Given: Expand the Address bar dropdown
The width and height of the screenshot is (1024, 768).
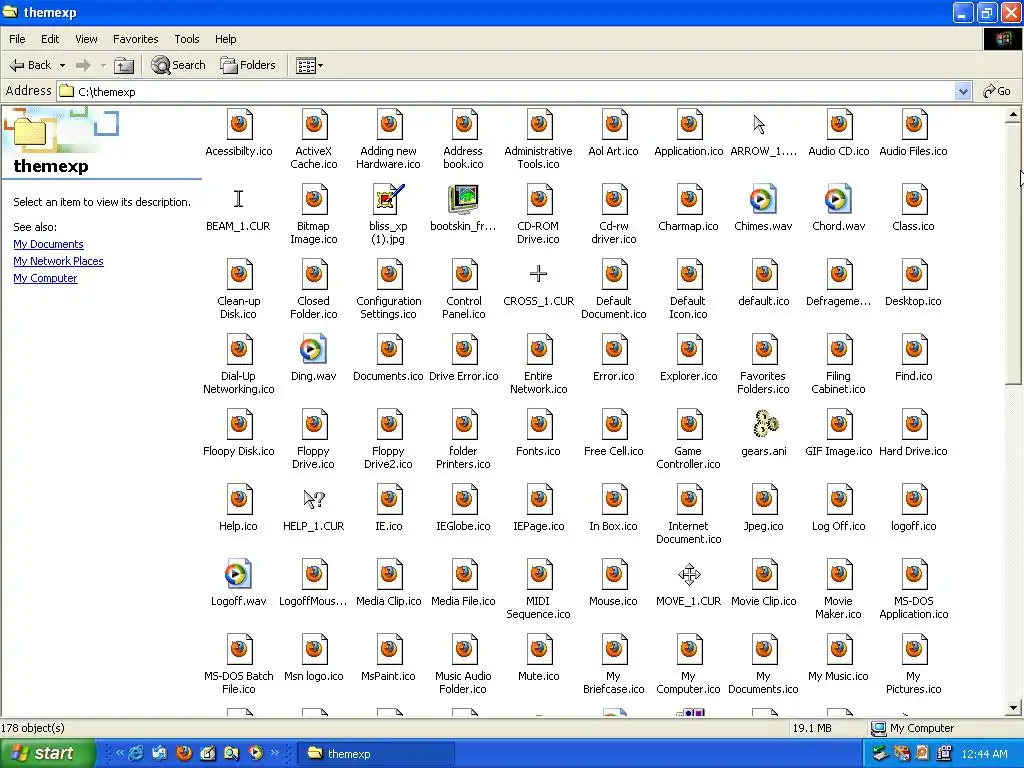Looking at the screenshot, I should 963,91.
